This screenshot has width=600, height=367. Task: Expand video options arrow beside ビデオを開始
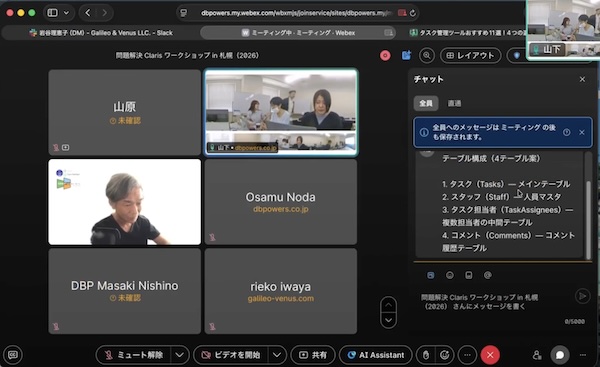(x=277, y=355)
